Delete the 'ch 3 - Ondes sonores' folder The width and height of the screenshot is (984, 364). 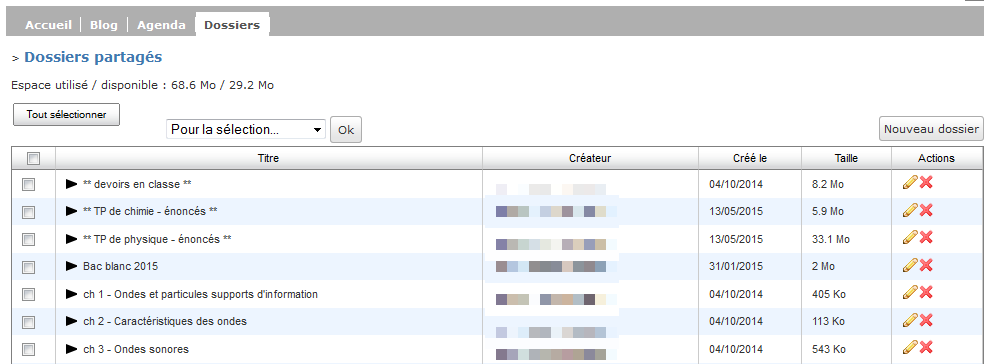(926, 348)
